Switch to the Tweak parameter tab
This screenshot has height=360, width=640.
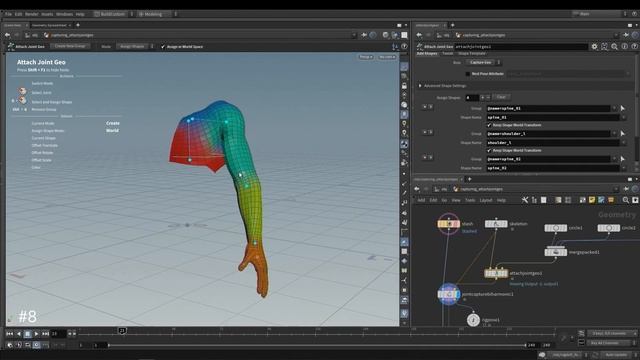[447, 53]
